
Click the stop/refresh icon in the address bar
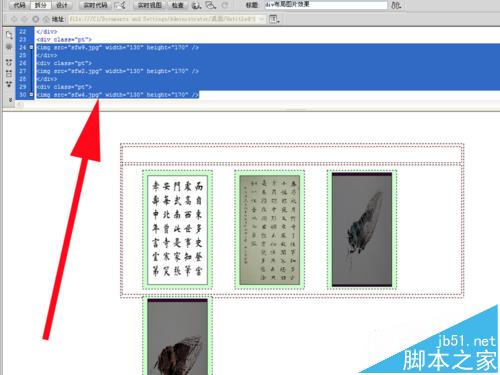[x=36, y=19]
